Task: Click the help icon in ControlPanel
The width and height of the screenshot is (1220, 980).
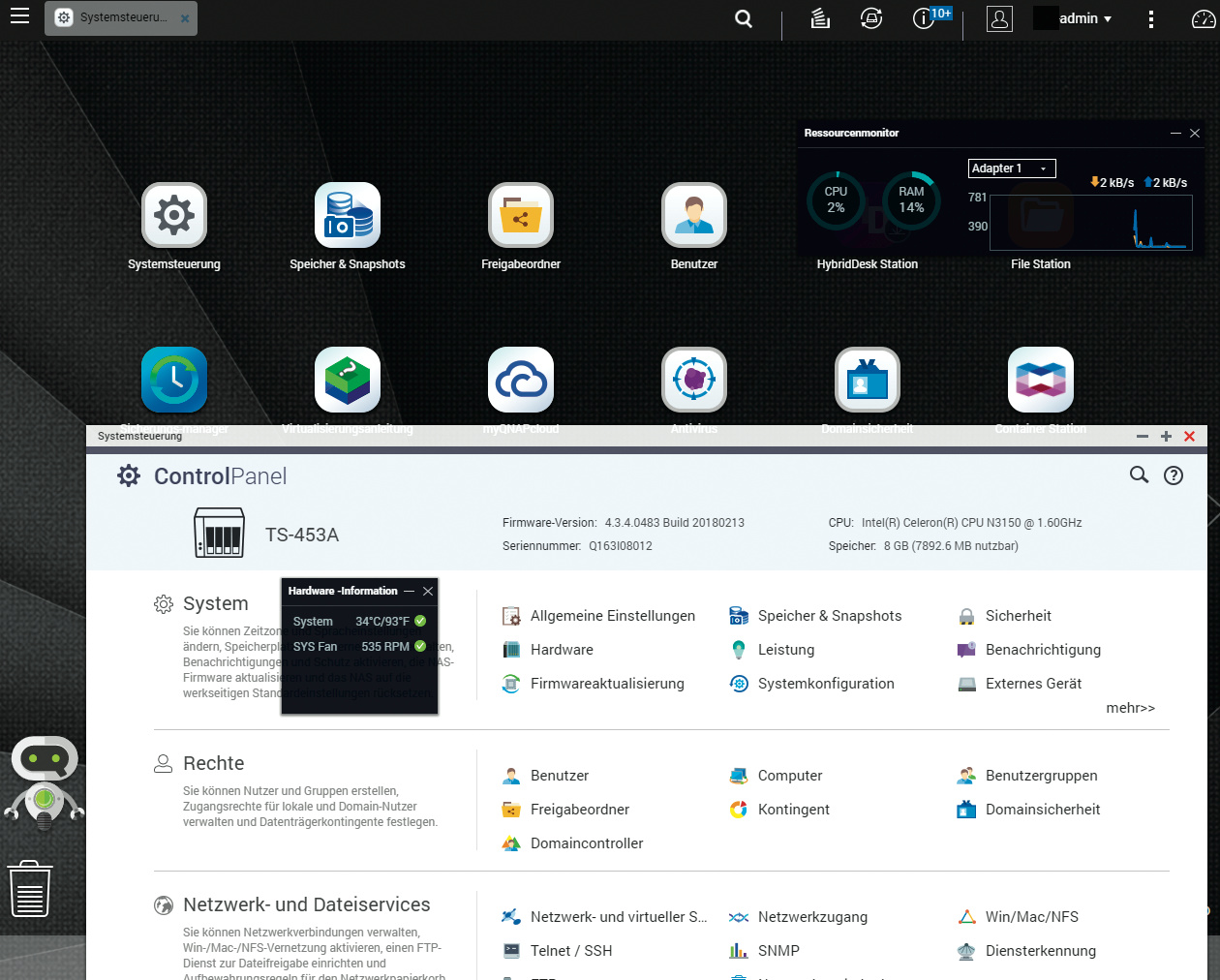Action: 1174,475
